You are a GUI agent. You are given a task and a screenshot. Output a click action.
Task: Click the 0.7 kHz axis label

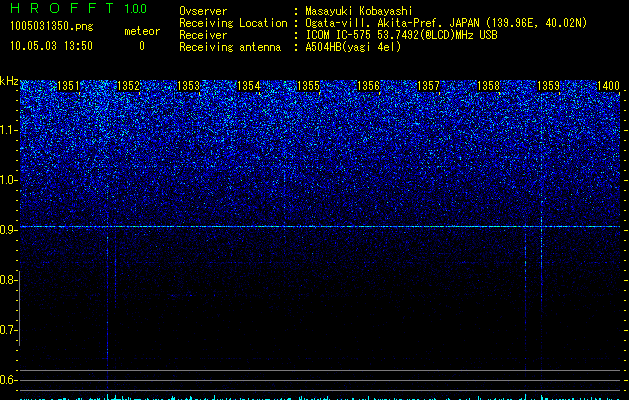click(8, 330)
